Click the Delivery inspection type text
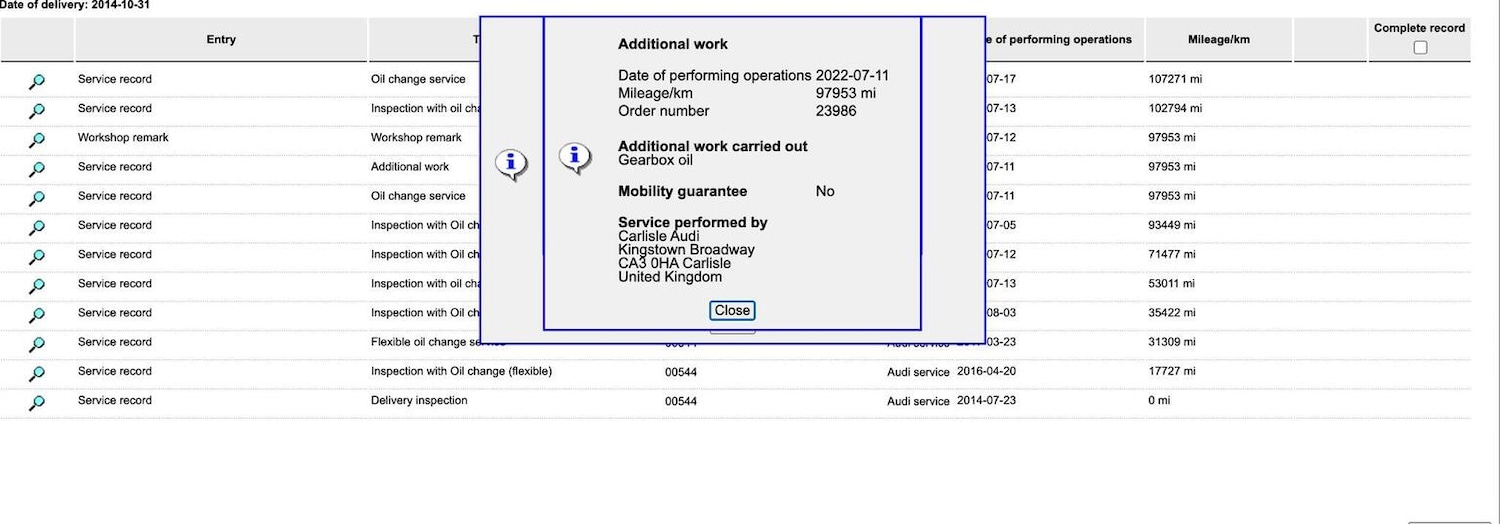The image size is (1500, 524). (419, 401)
